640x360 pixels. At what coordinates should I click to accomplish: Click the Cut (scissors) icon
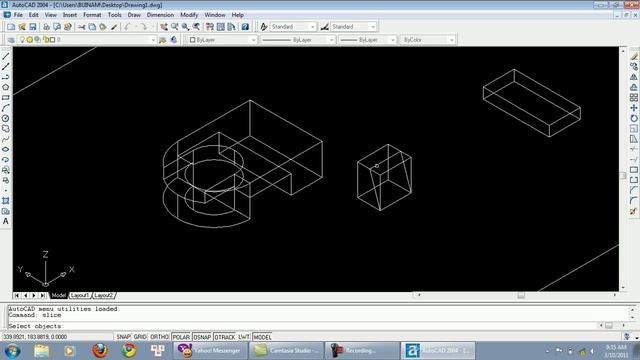point(82,27)
